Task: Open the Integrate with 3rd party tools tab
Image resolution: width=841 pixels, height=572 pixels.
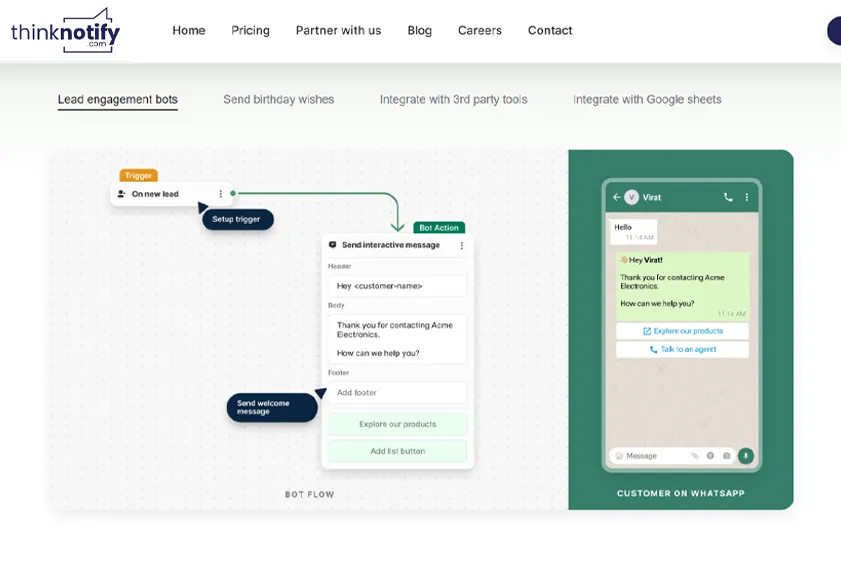Action: [453, 100]
